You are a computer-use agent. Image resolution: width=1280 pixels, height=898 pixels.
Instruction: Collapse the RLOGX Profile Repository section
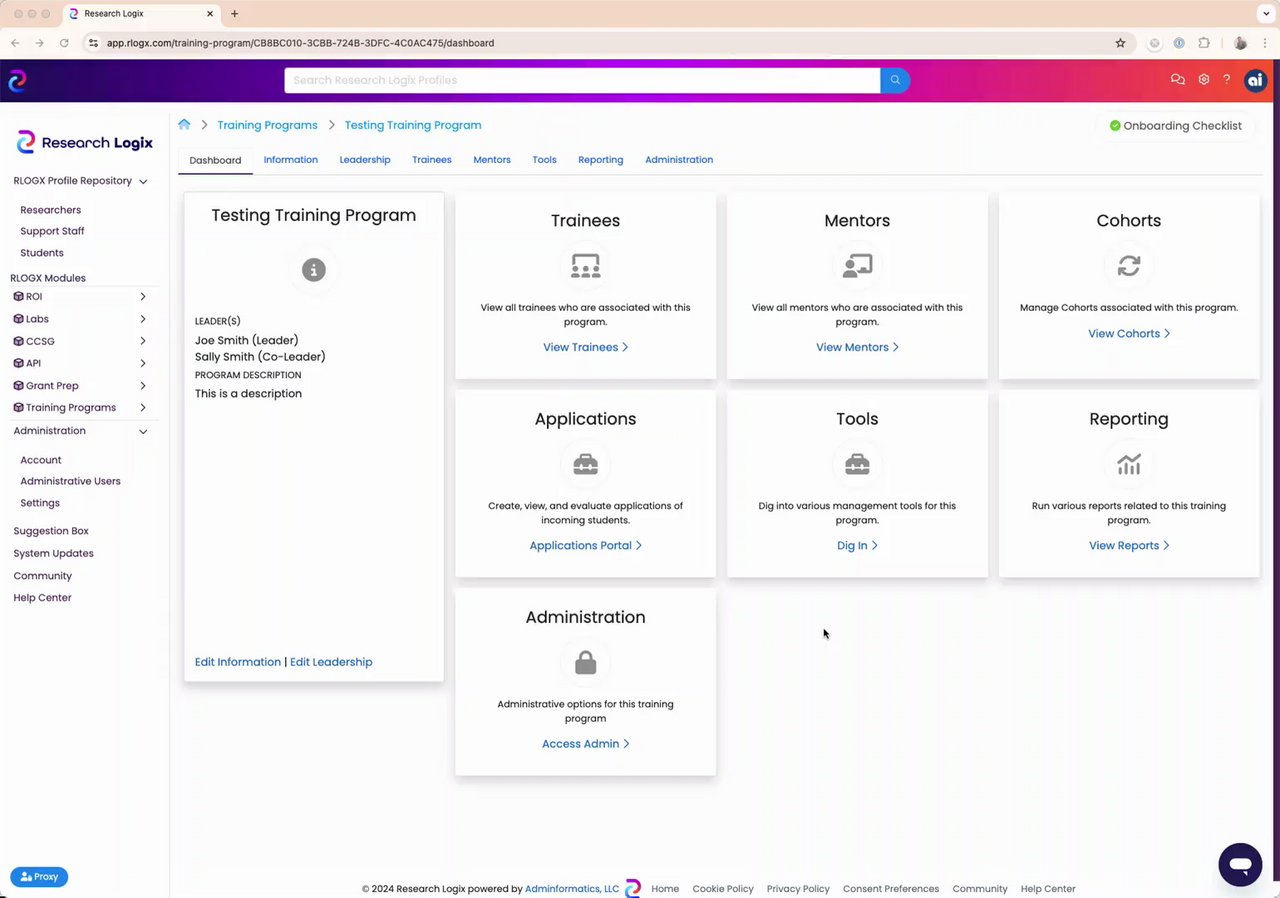point(143,182)
